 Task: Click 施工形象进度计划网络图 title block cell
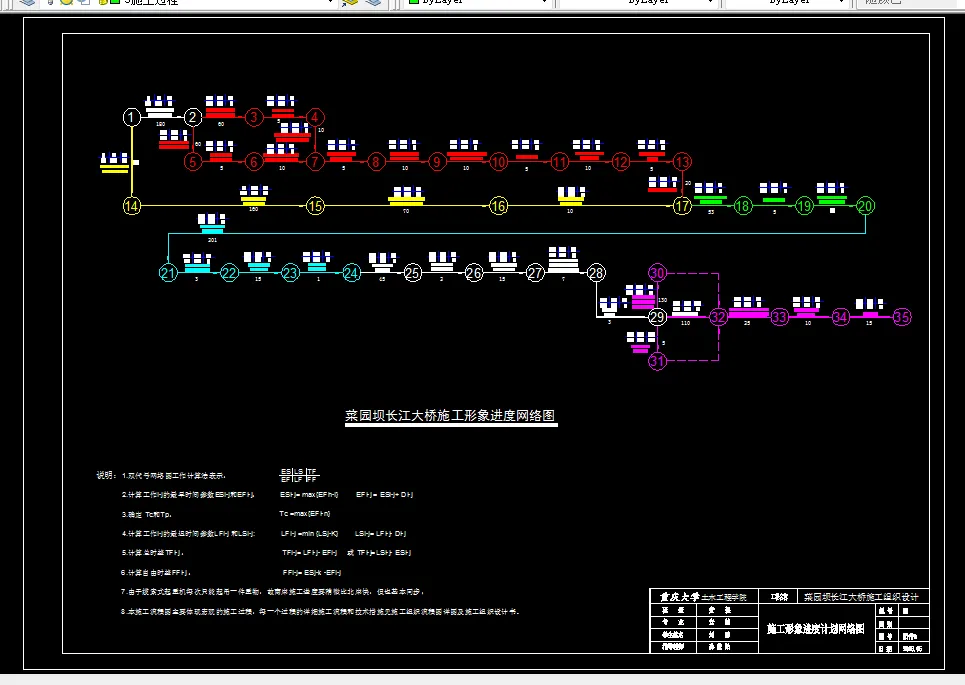(x=815, y=628)
